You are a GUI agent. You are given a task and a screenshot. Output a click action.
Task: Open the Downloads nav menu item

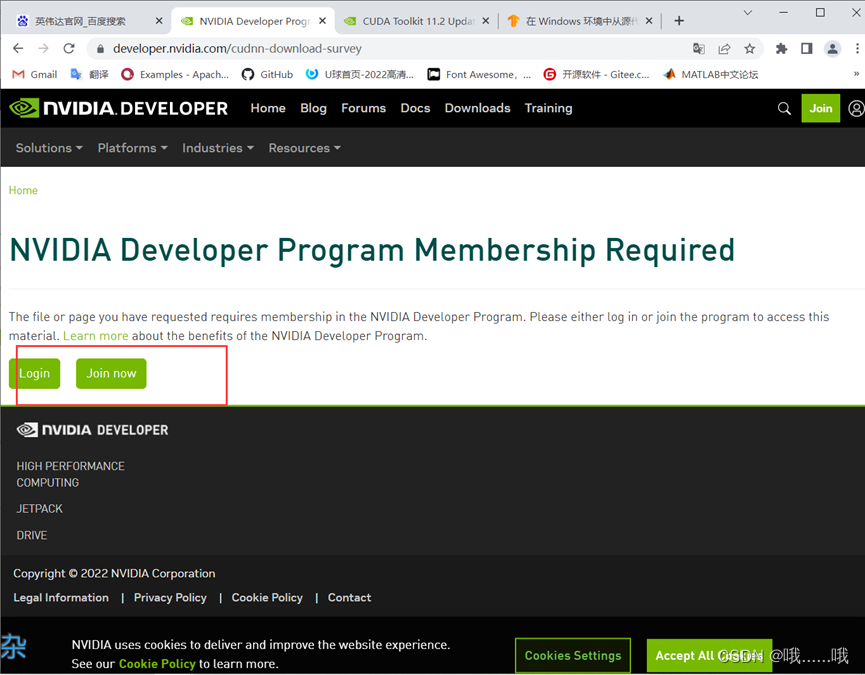[x=478, y=108]
